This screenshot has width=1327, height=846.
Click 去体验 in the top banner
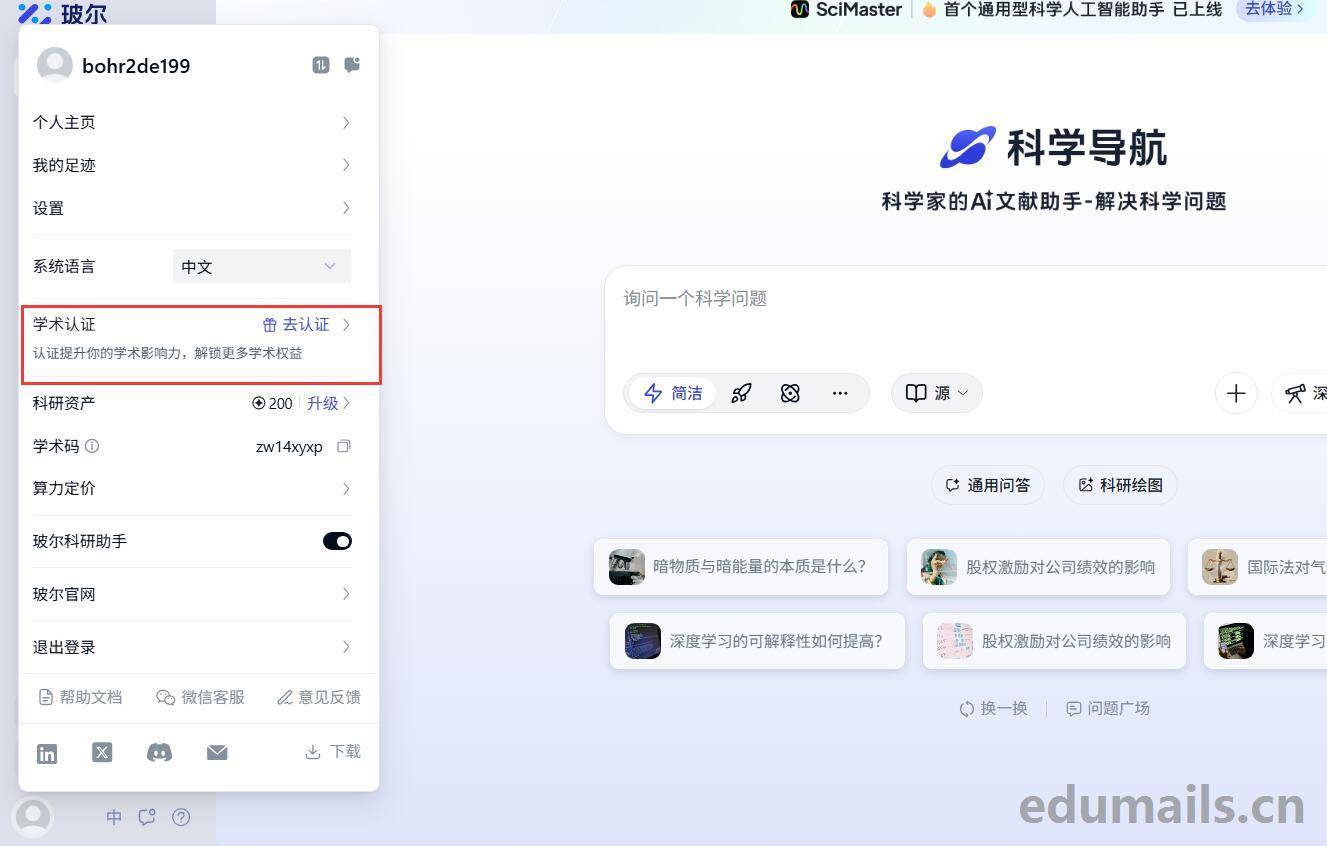(1274, 9)
